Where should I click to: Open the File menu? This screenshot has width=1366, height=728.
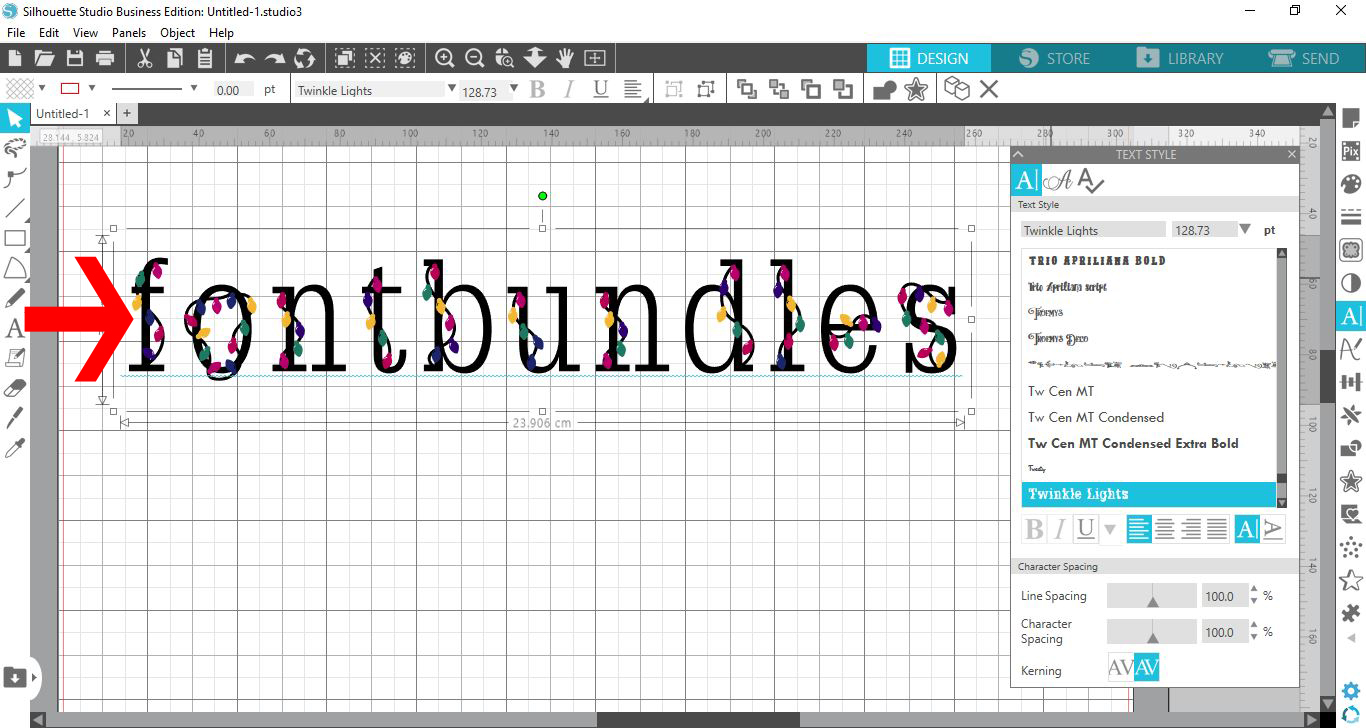click(16, 33)
